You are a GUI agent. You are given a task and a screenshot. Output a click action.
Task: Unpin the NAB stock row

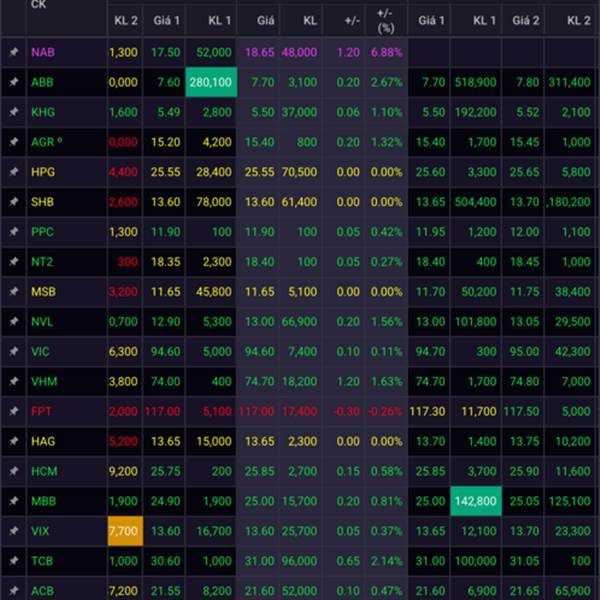pyautogui.click(x=14, y=52)
